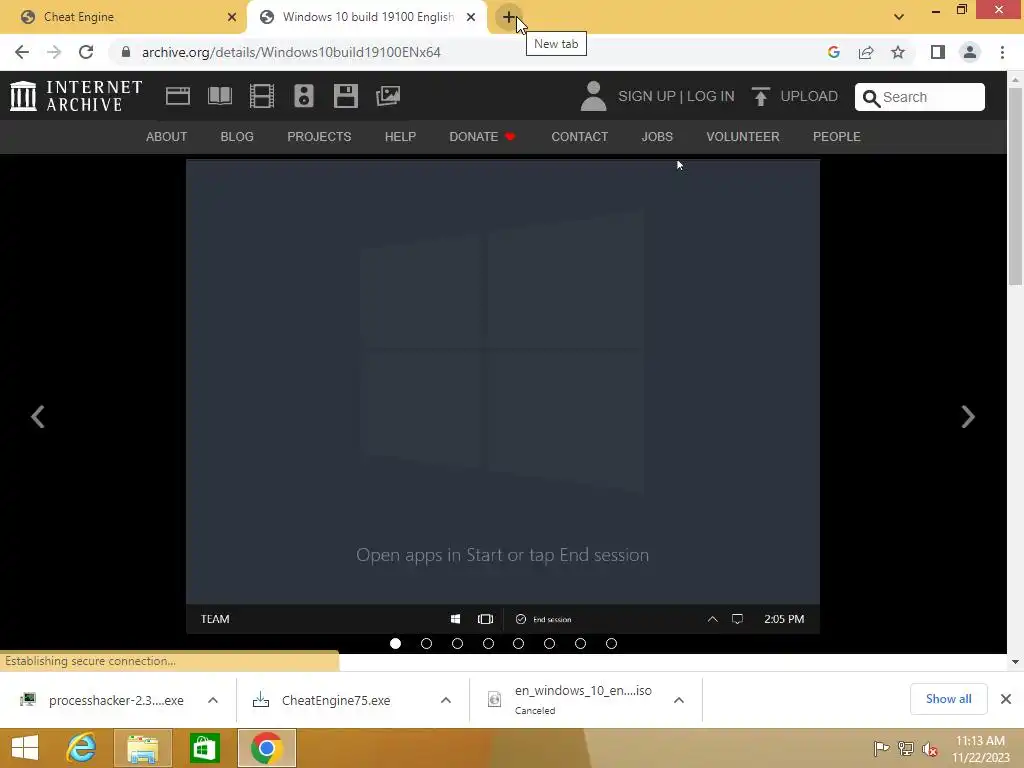This screenshot has height=768, width=1024.
Task: Open the DONATE menu item
Action: pyautogui.click(x=482, y=136)
